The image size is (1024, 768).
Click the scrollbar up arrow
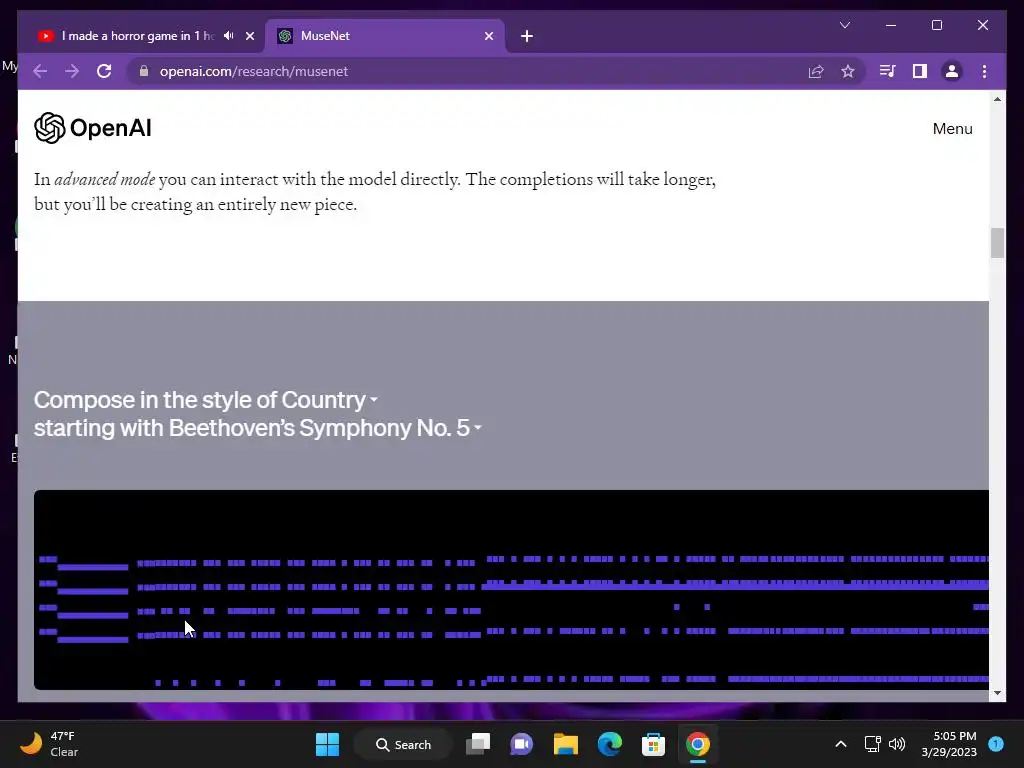tap(997, 99)
